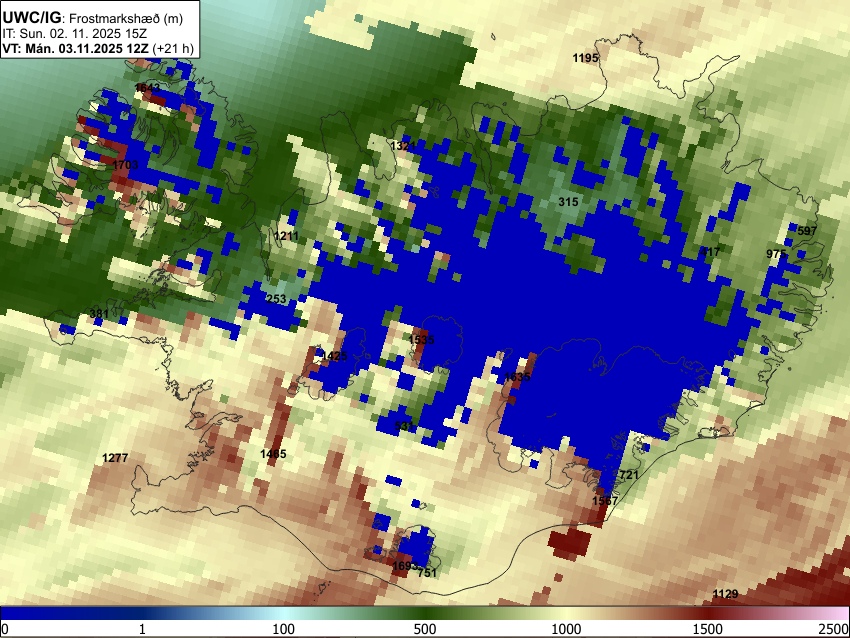The image size is (850, 638).
Task: Click the 315 value in the north-central area
Action: (568, 202)
